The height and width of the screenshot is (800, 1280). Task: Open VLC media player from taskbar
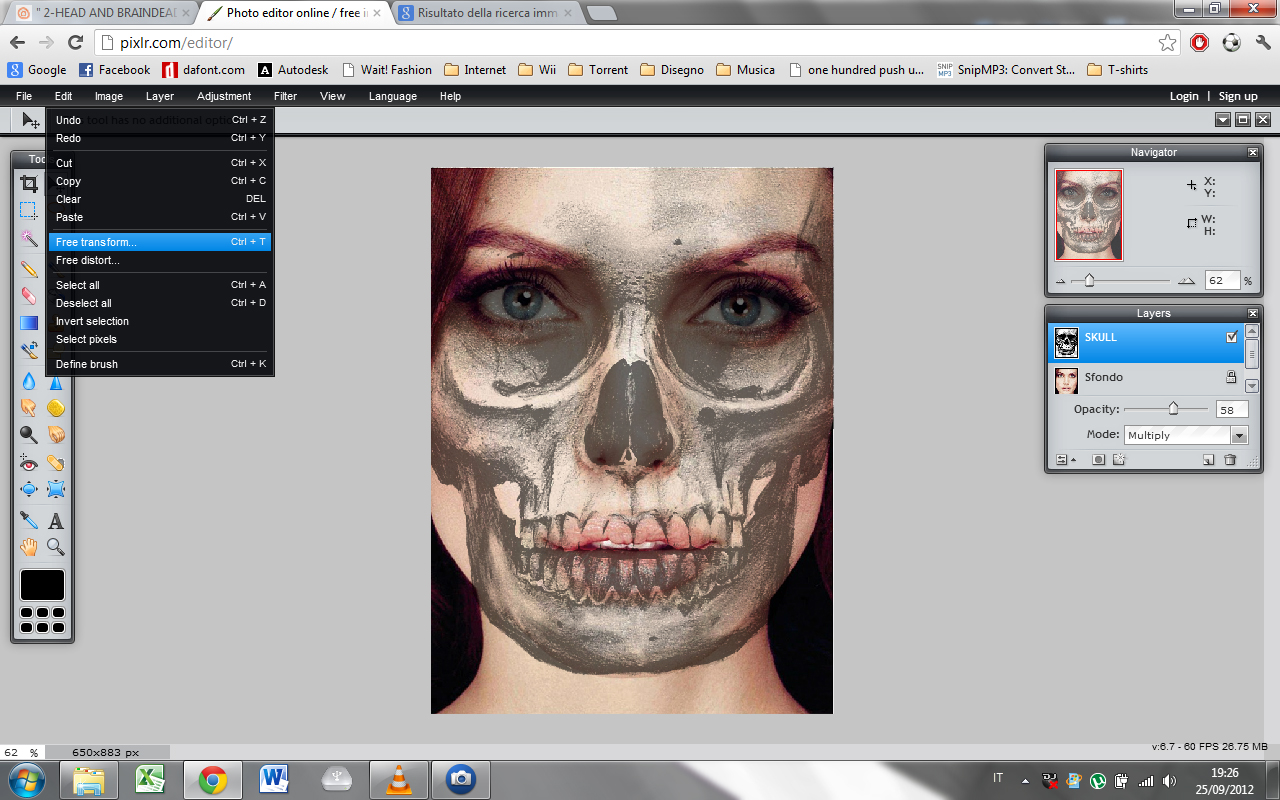[399, 779]
